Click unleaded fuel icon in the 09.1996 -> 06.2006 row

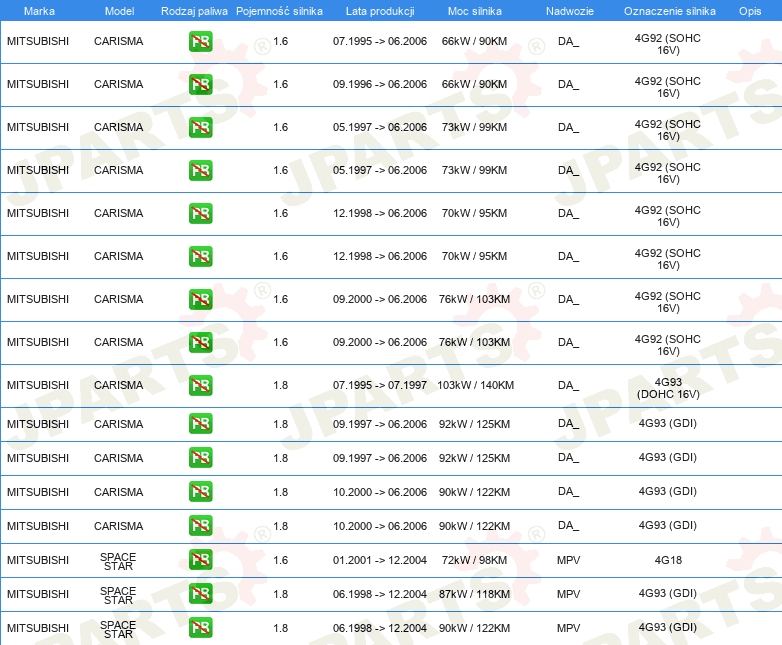point(200,84)
